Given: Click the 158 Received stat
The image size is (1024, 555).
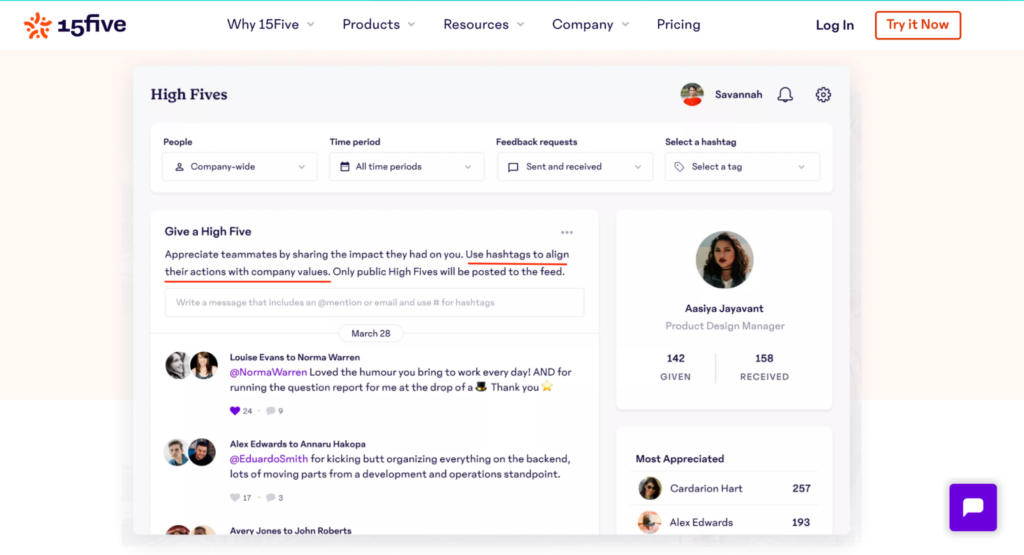Looking at the screenshot, I should click(x=764, y=367).
